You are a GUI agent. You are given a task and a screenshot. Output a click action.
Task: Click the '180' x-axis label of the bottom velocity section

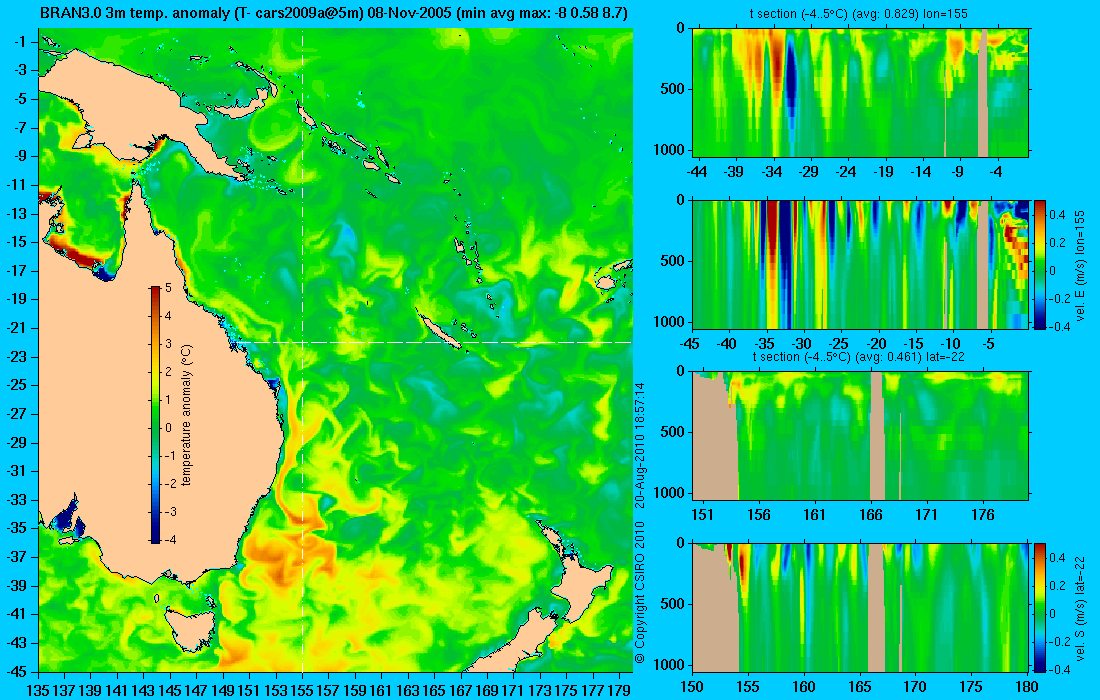[x=1027, y=687]
